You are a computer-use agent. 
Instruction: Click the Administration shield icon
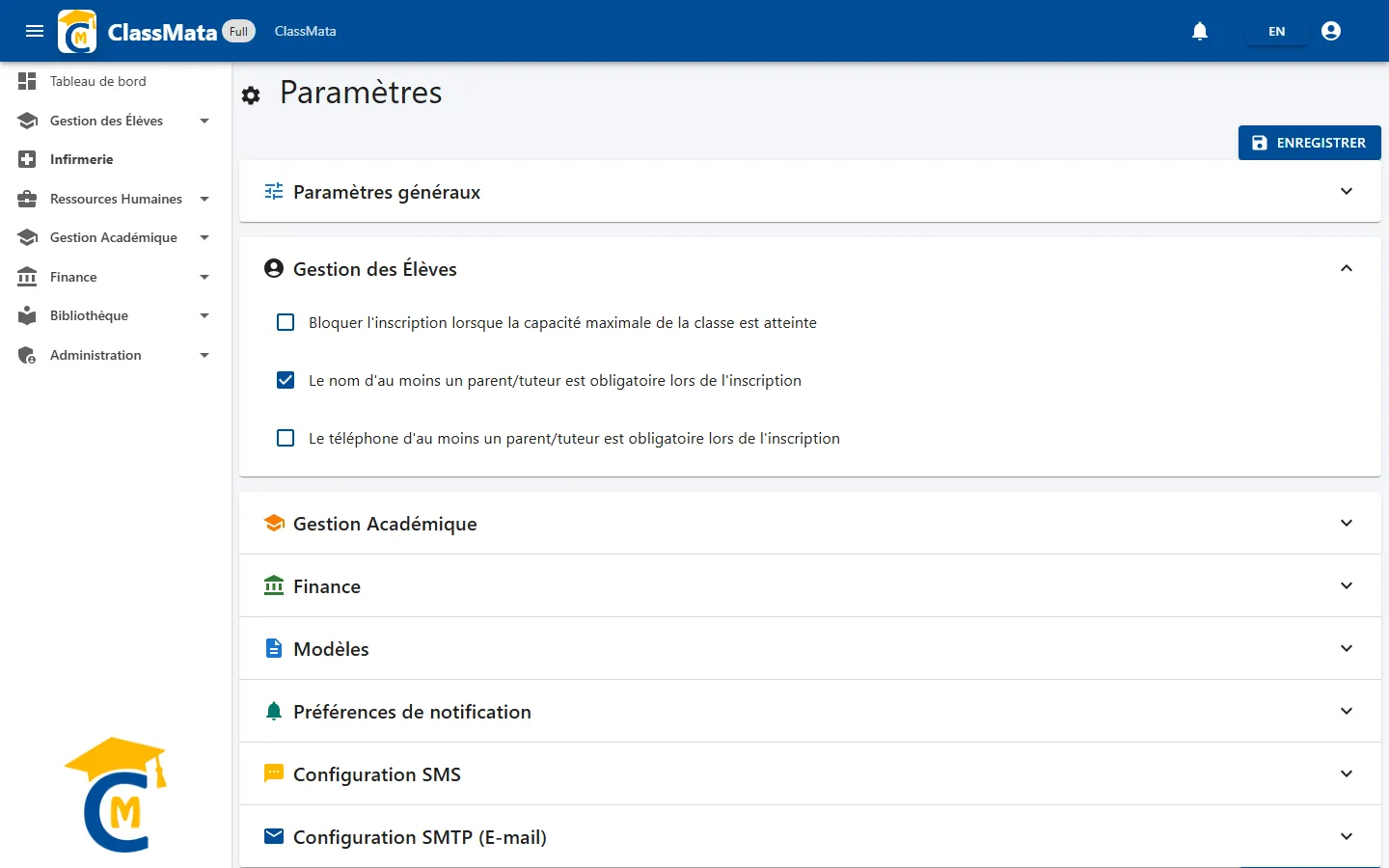tap(27, 355)
